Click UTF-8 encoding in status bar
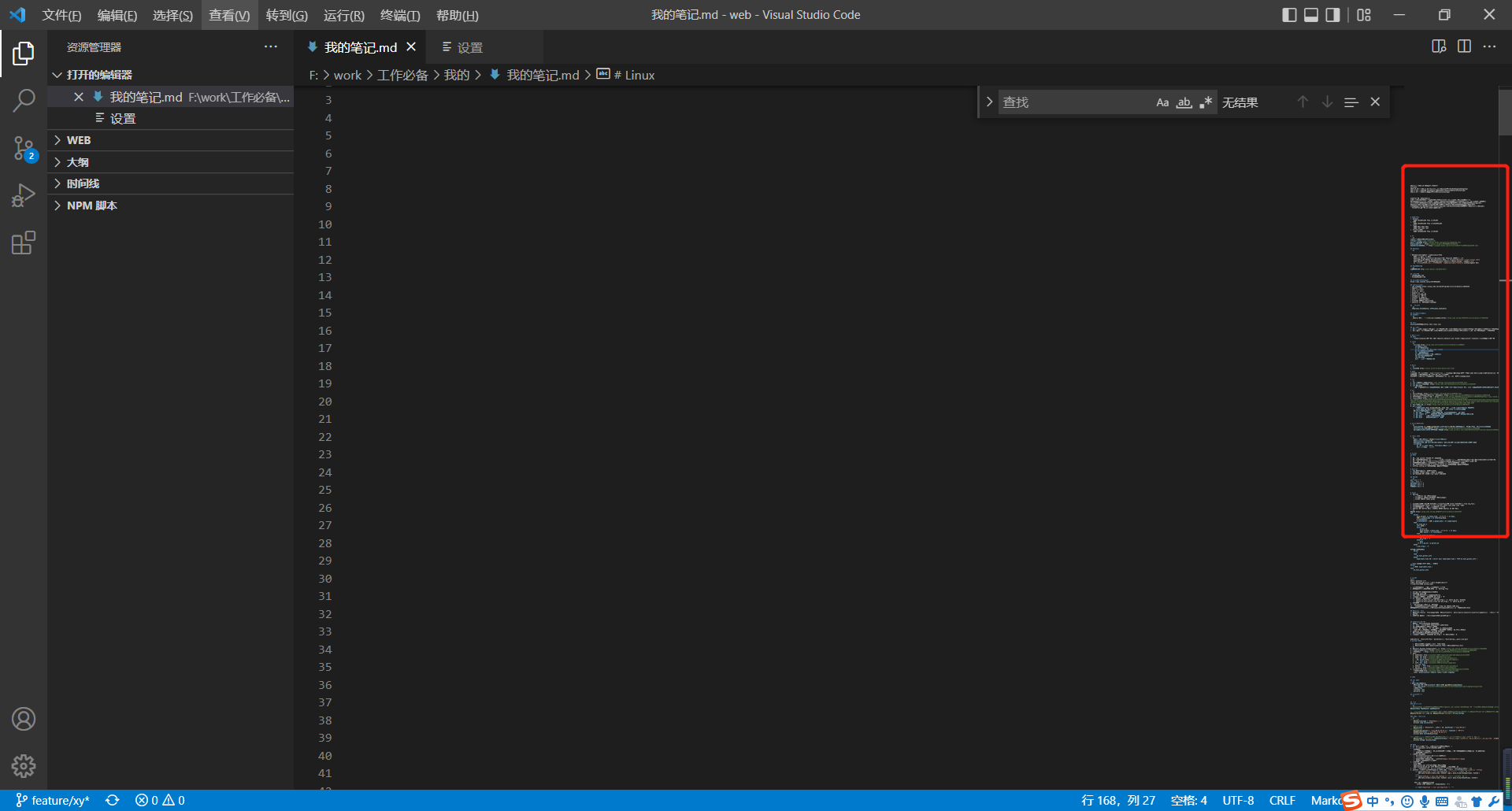This screenshot has width=1512, height=811. (1238, 800)
